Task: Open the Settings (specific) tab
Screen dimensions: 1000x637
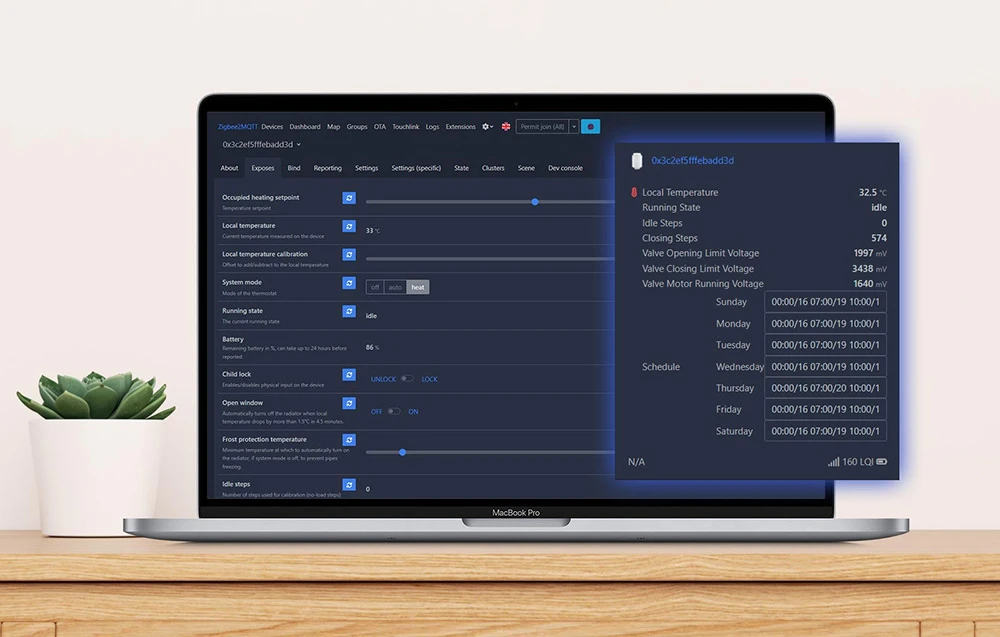Action: click(416, 168)
